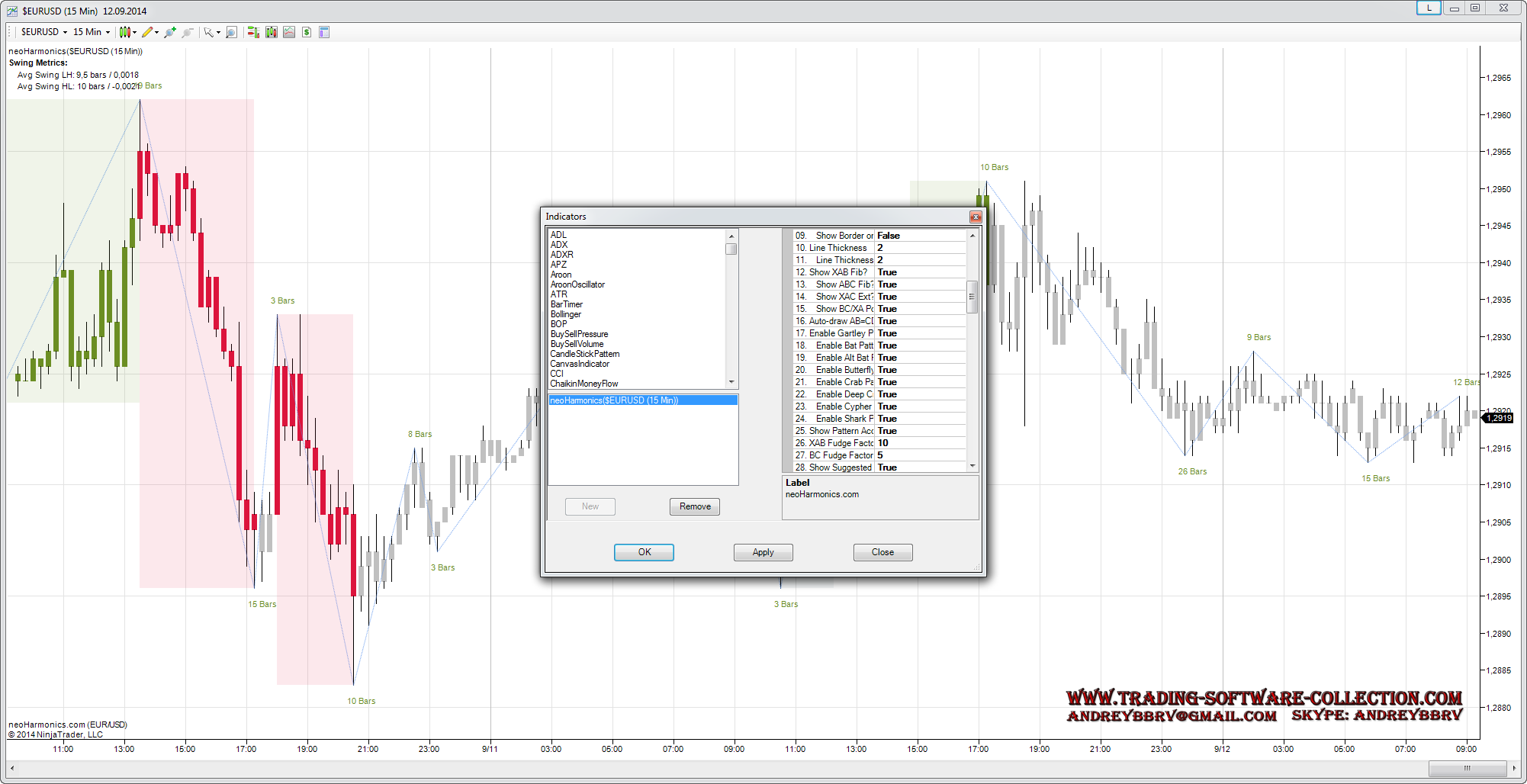
Task: Click the dollar sign strategies icon
Action: (x=307, y=32)
